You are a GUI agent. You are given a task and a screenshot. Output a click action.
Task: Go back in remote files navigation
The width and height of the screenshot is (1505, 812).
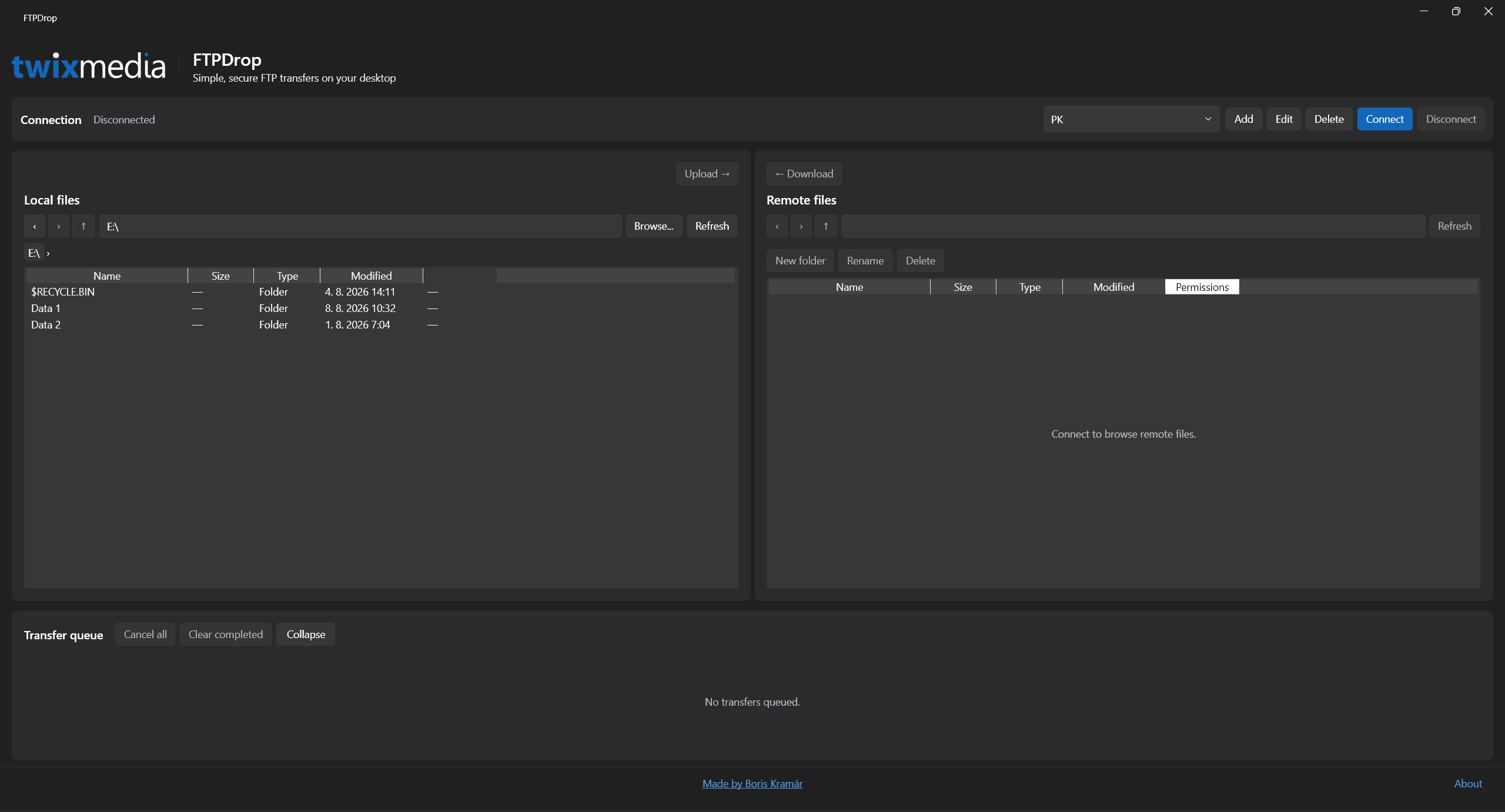[777, 226]
